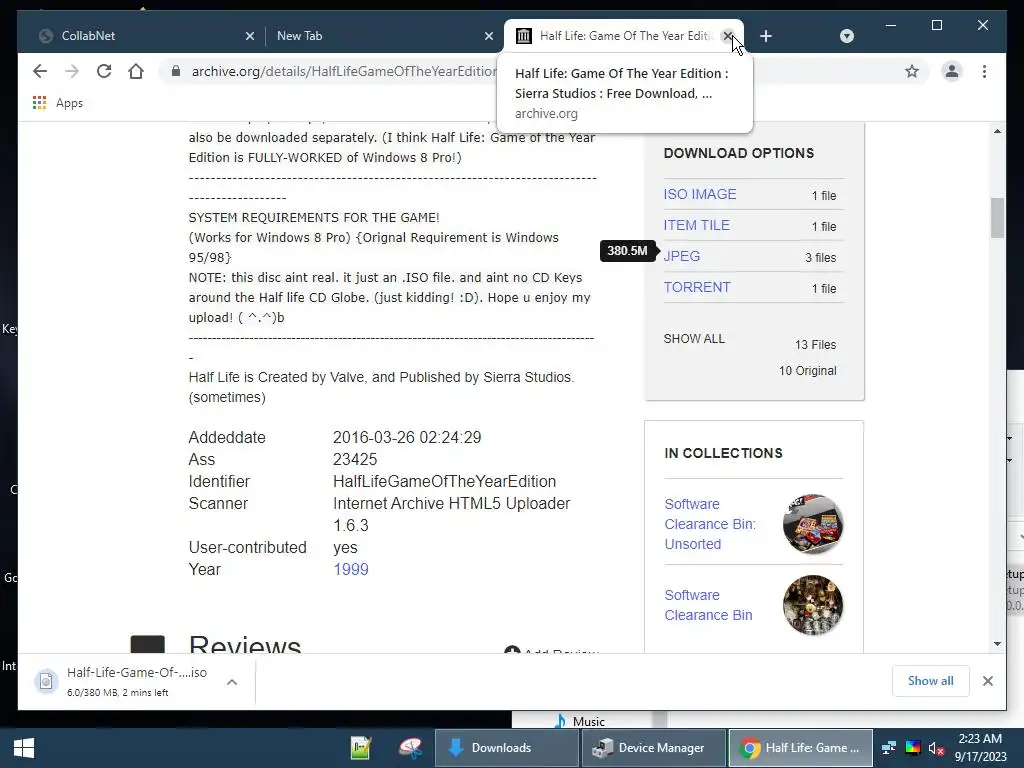Screen dimensions: 1024x768
Task: Open the 1999 year link
Action: tap(351, 569)
